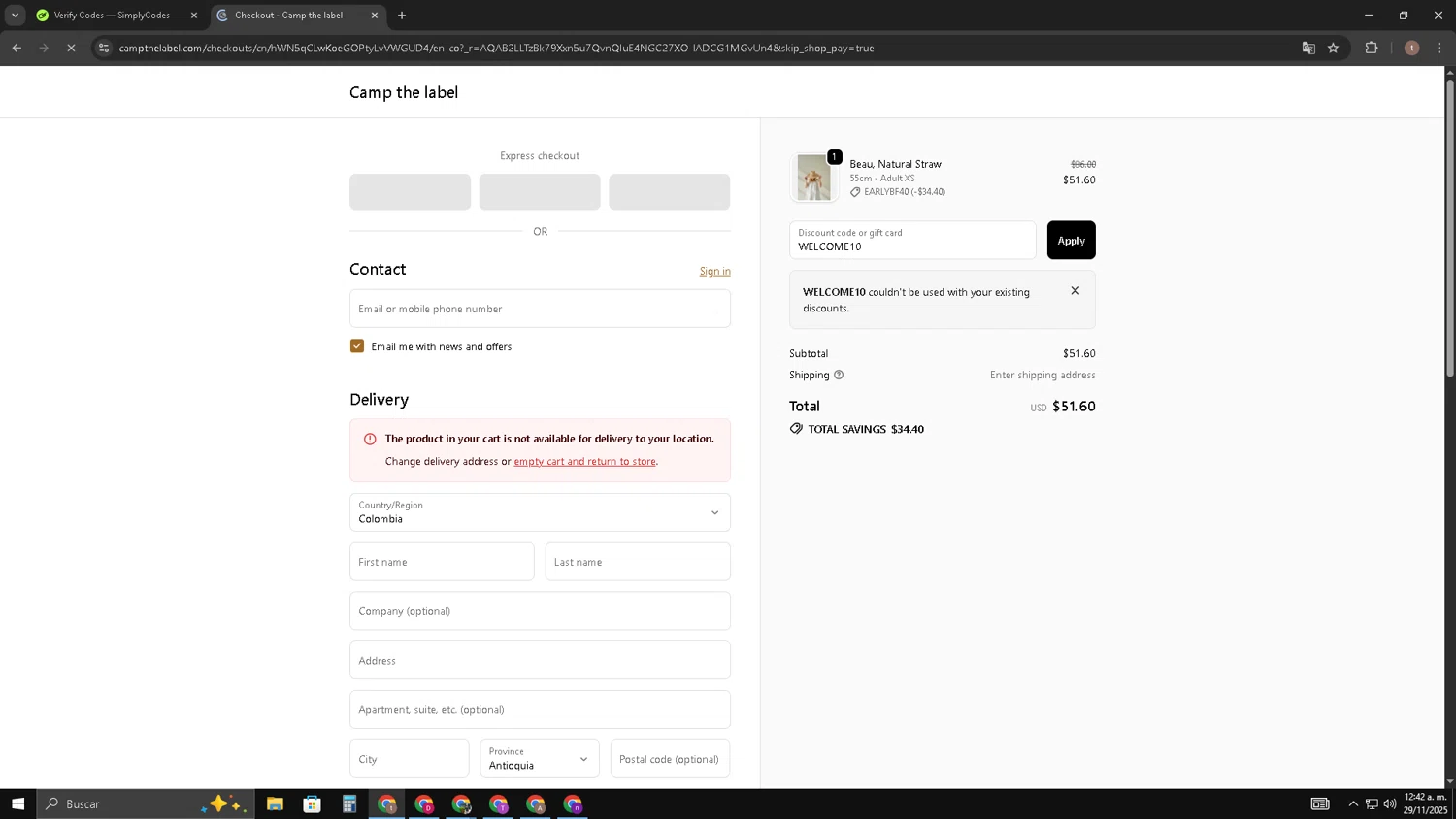Toggle Email me with news and offers
Screen dimensions: 1456x819
[357, 346]
